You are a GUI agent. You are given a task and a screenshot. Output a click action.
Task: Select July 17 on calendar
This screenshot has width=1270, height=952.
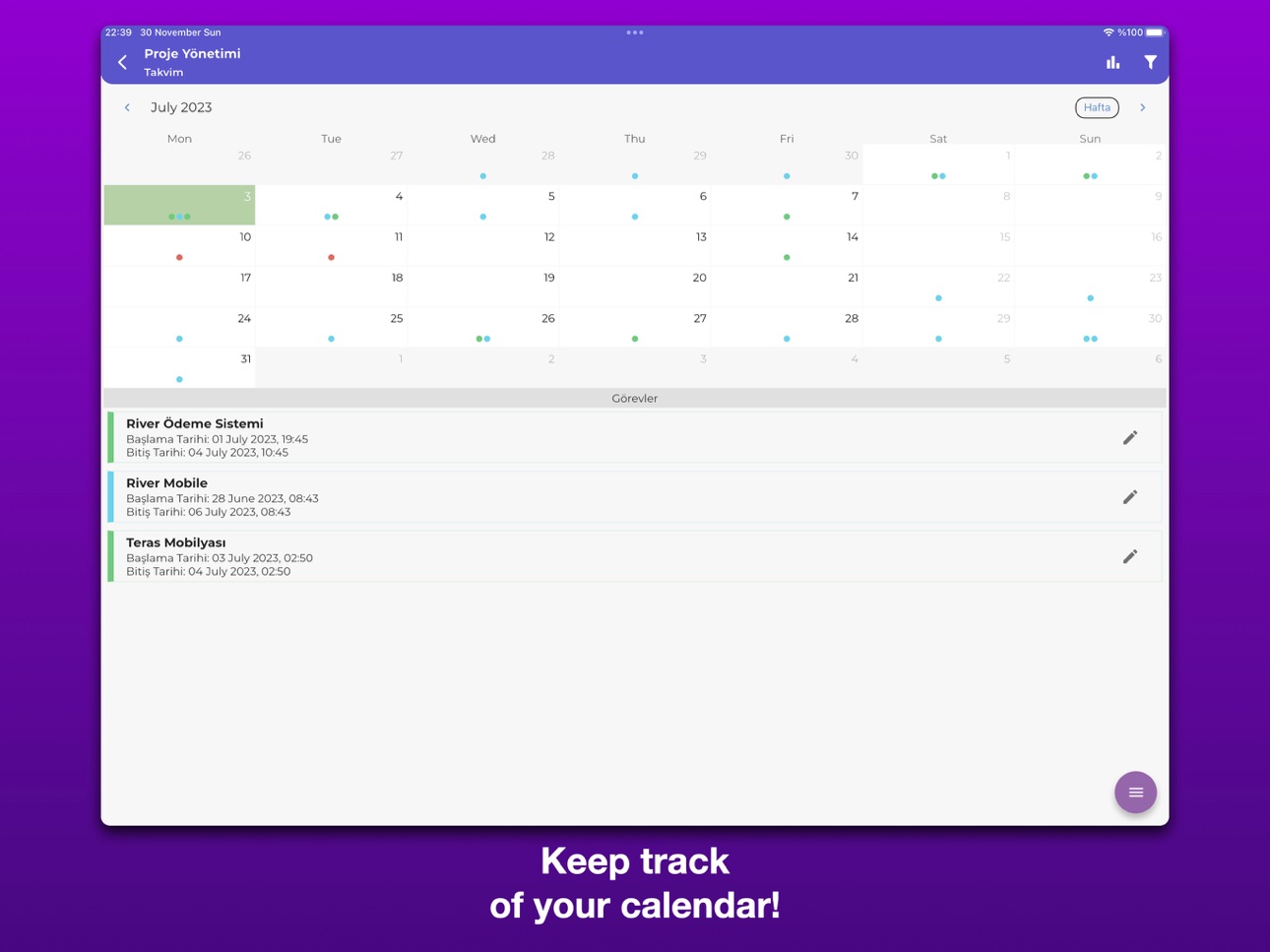click(x=180, y=286)
